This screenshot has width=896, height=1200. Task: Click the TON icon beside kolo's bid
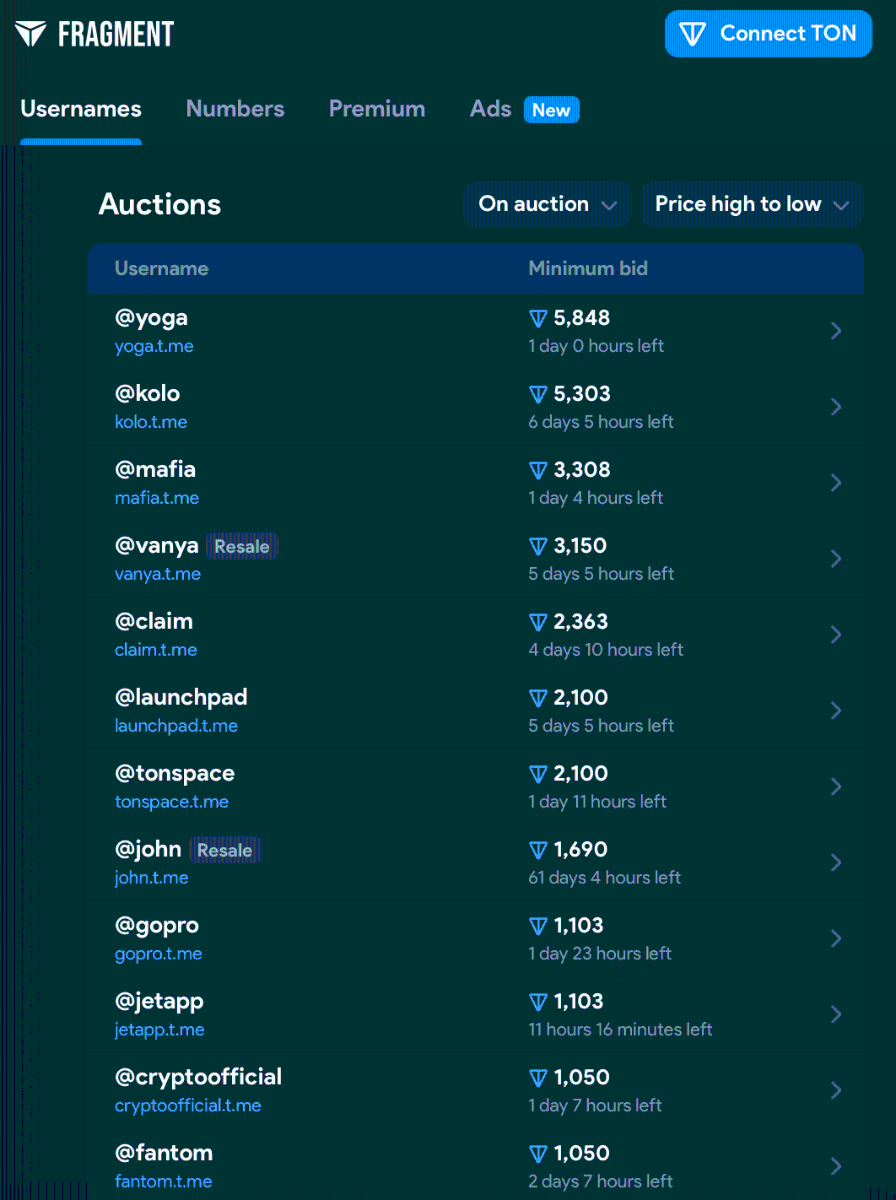tap(538, 395)
